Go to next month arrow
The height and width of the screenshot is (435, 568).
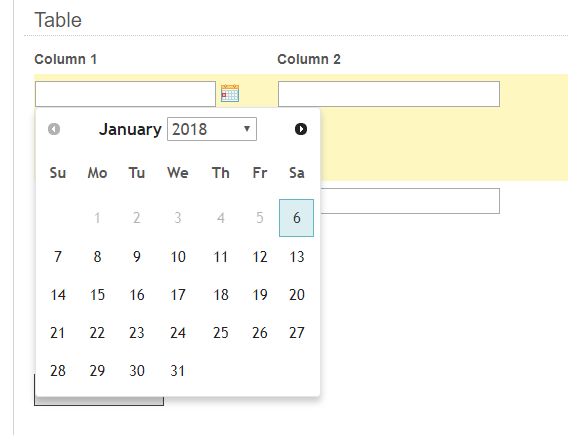pos(301,129)
